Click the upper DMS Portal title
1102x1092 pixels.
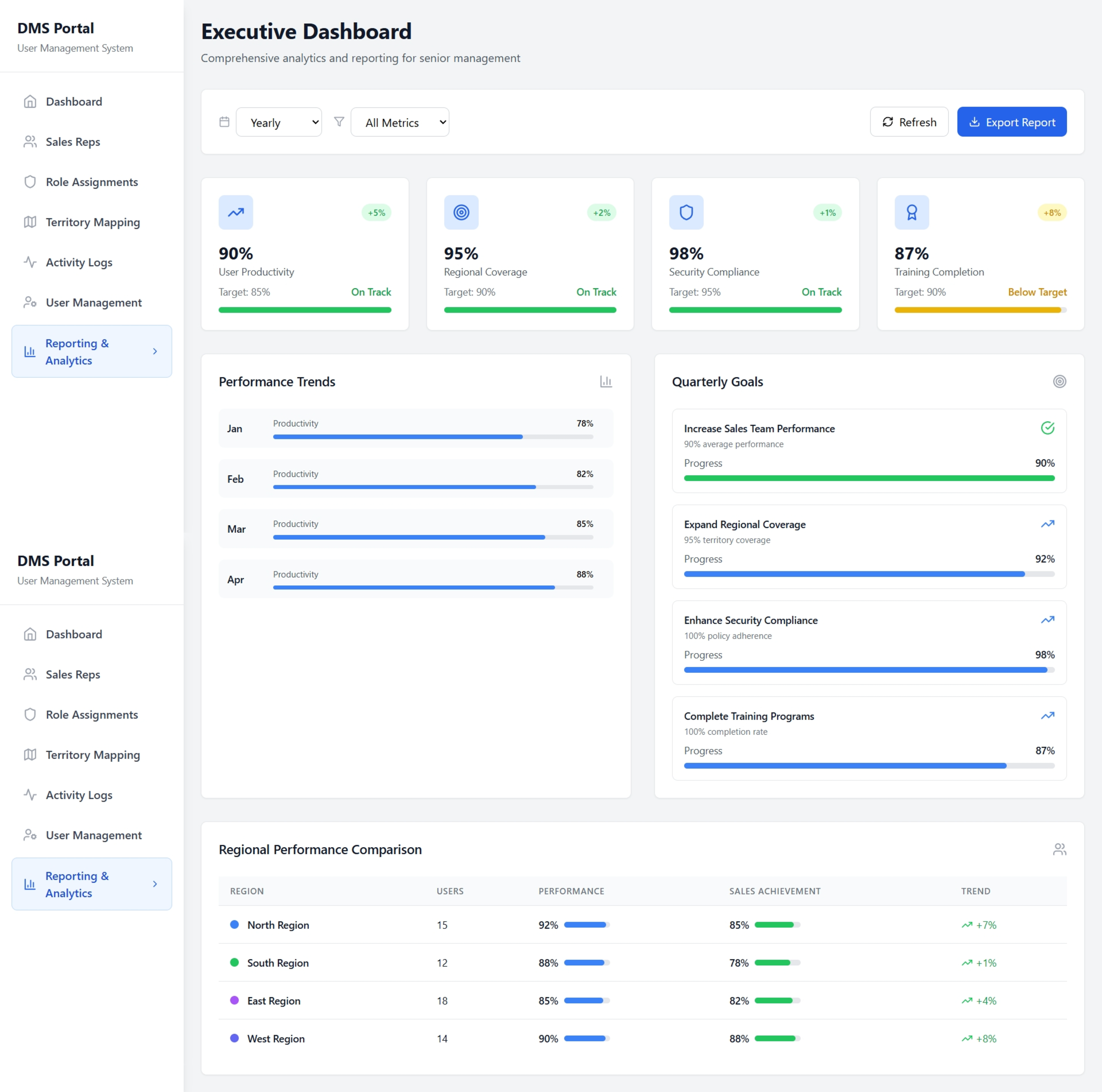click(56, 28)
